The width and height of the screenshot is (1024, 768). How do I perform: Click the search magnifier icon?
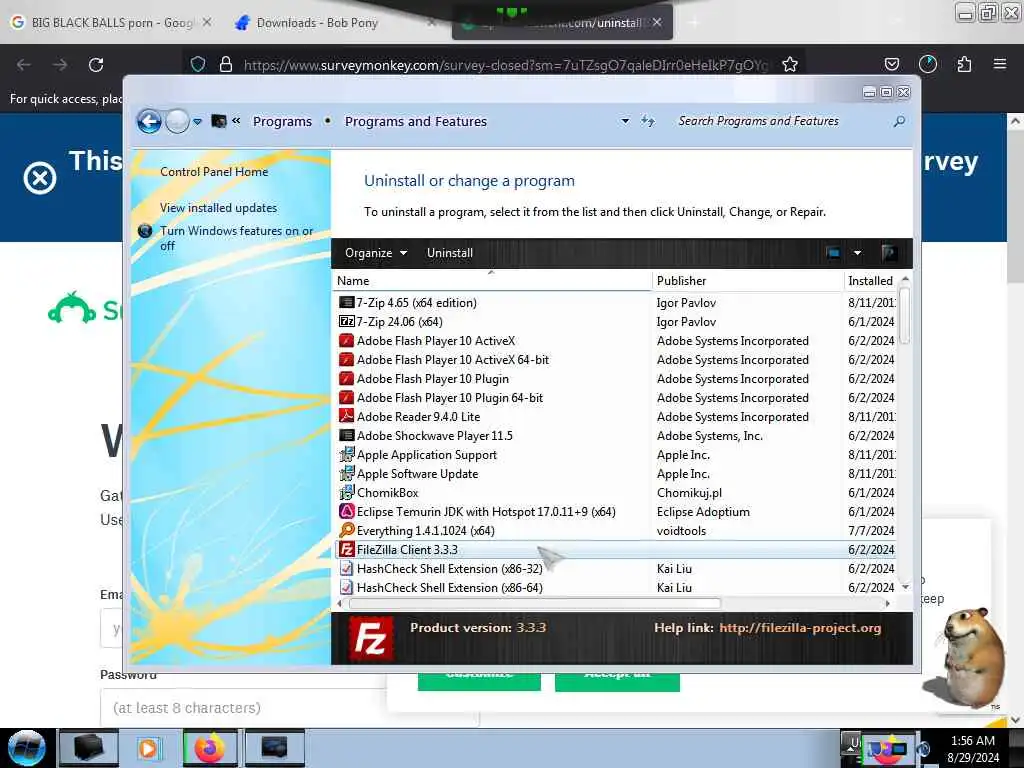[x=899, y=121]
